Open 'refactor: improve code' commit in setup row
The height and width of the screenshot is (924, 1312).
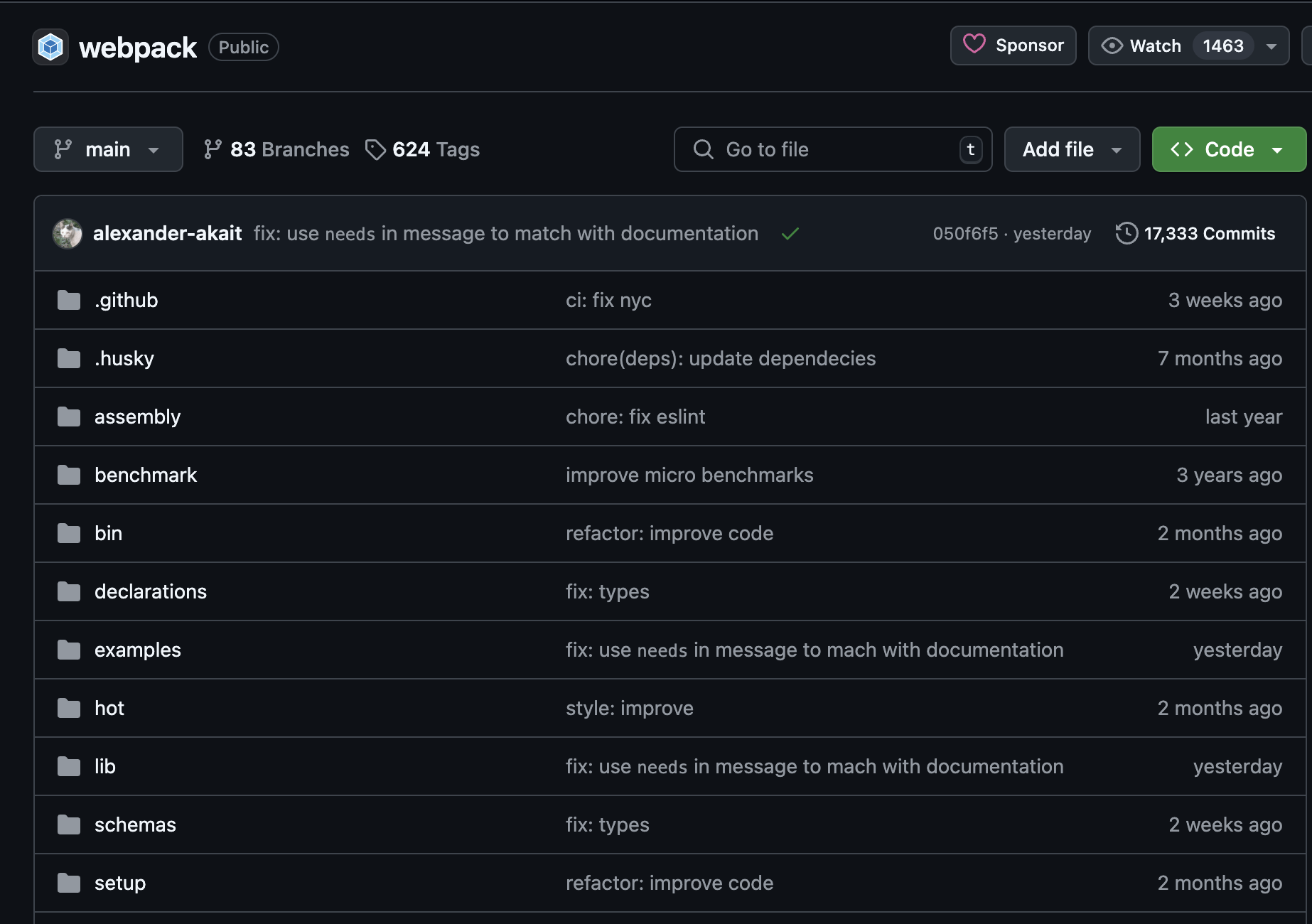[670, 883]
